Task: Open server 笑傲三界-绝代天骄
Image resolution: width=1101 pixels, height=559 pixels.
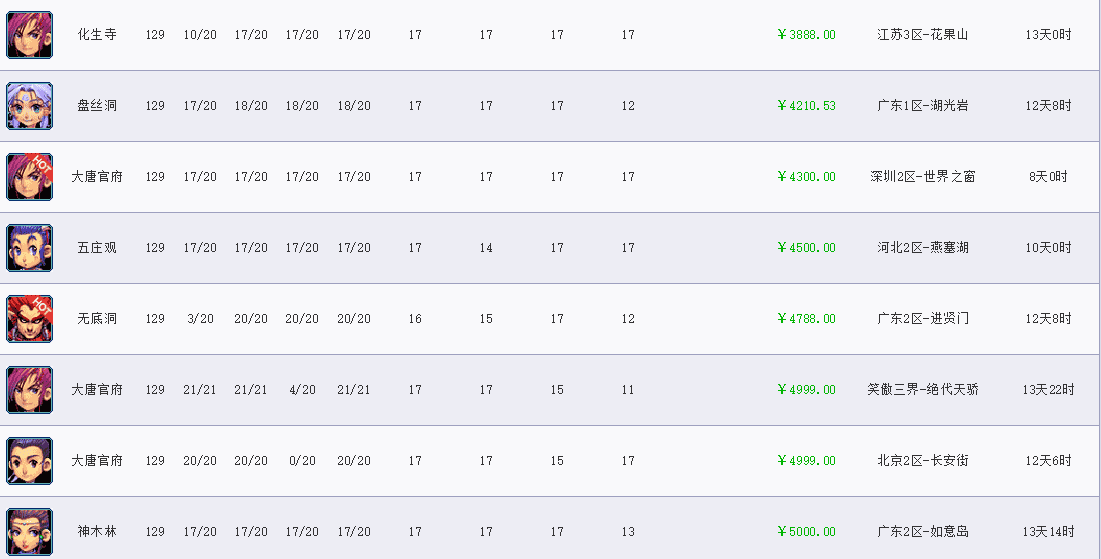Action: [x=923, y=389]
